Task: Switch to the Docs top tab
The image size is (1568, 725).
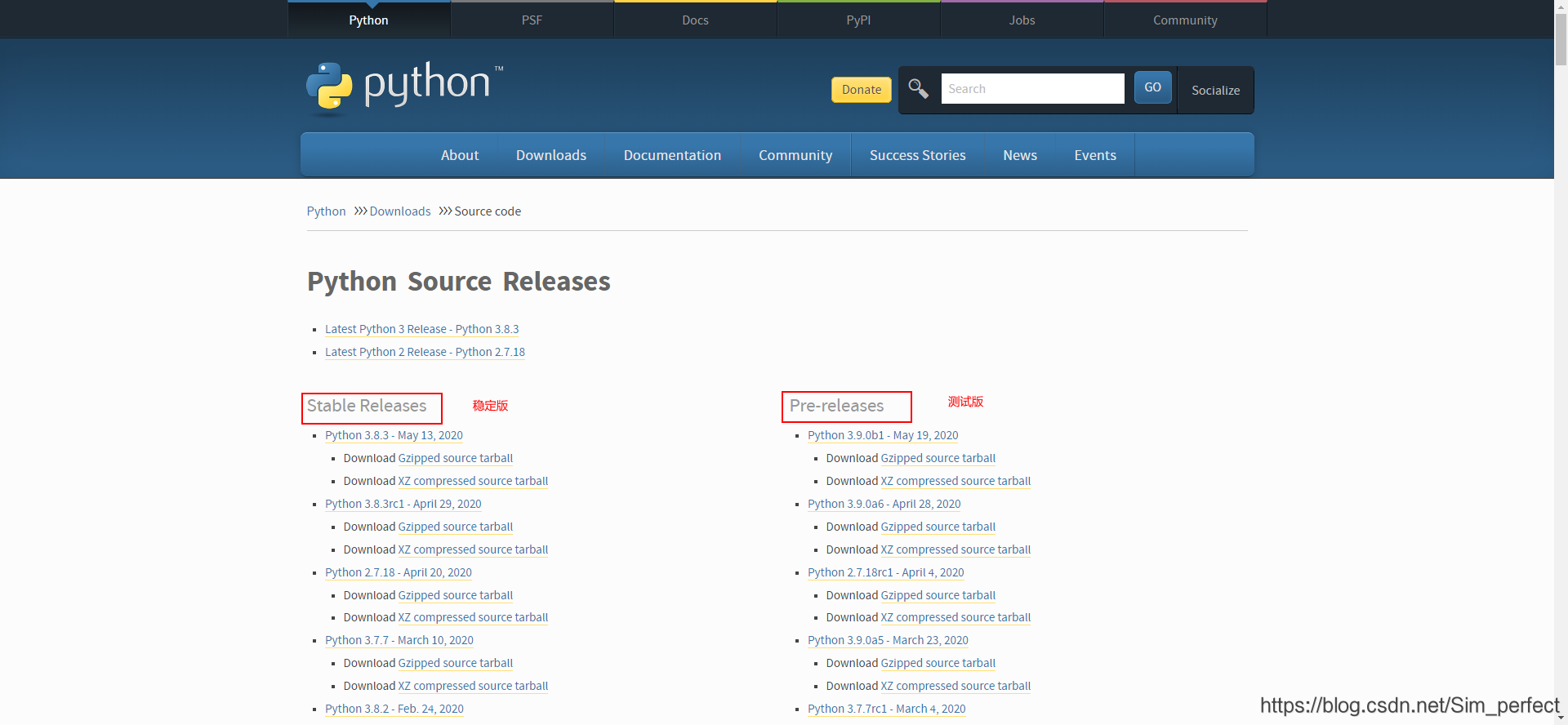Action: pos(695,20)
